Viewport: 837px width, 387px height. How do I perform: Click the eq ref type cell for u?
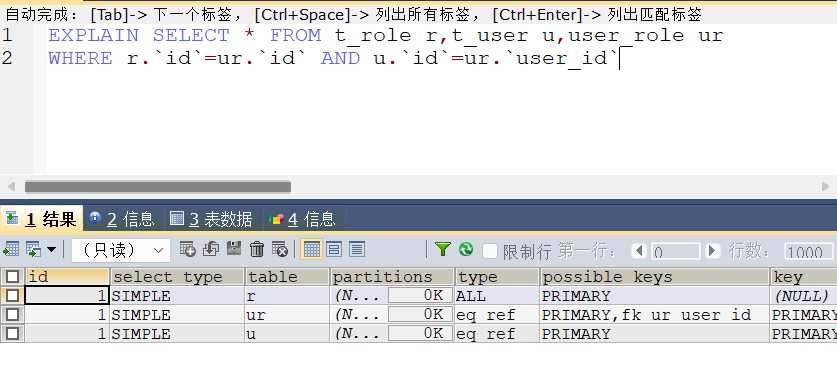pyautogui.click(x=497, y=334)
